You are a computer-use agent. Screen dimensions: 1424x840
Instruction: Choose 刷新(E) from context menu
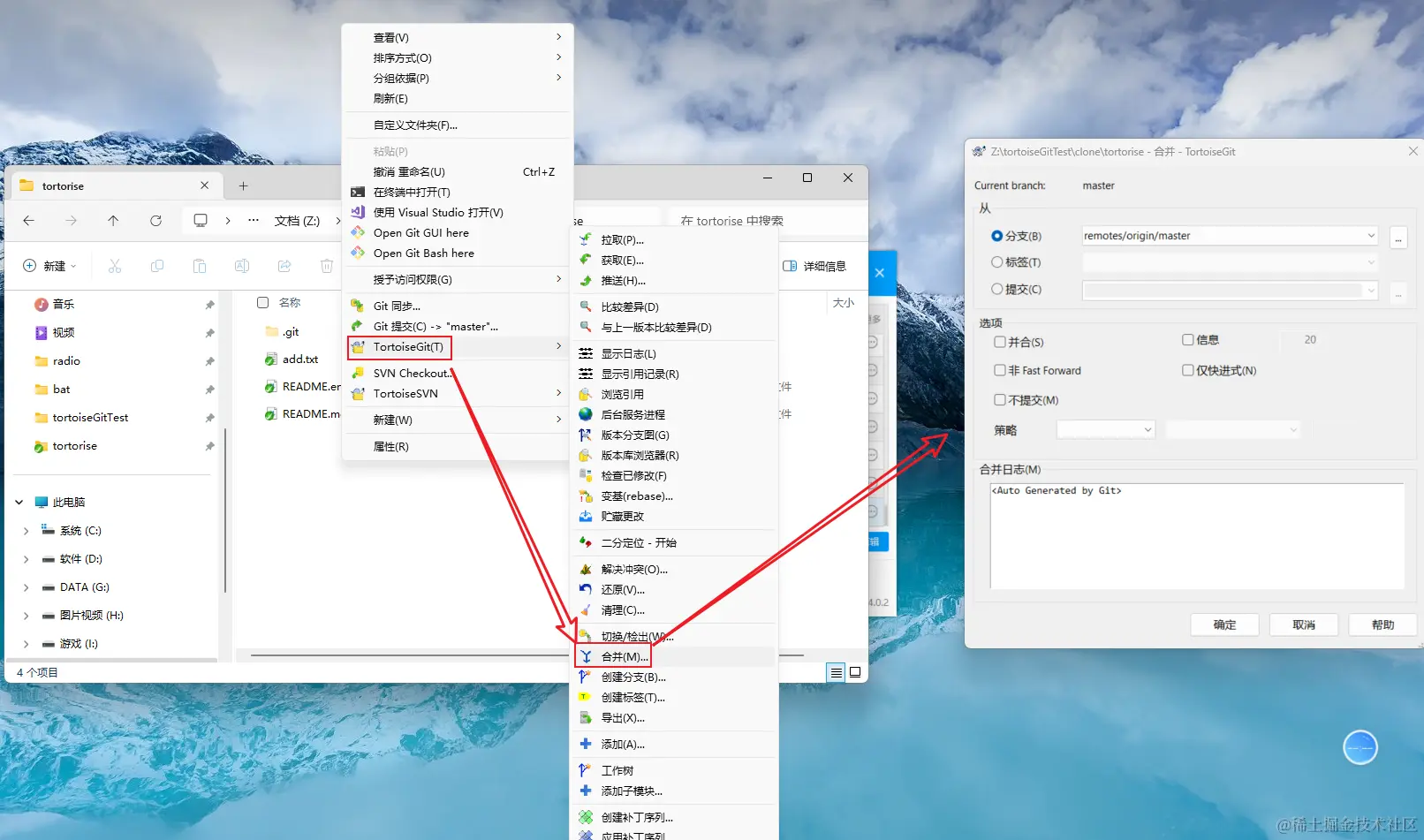click(x=458, y=98)
